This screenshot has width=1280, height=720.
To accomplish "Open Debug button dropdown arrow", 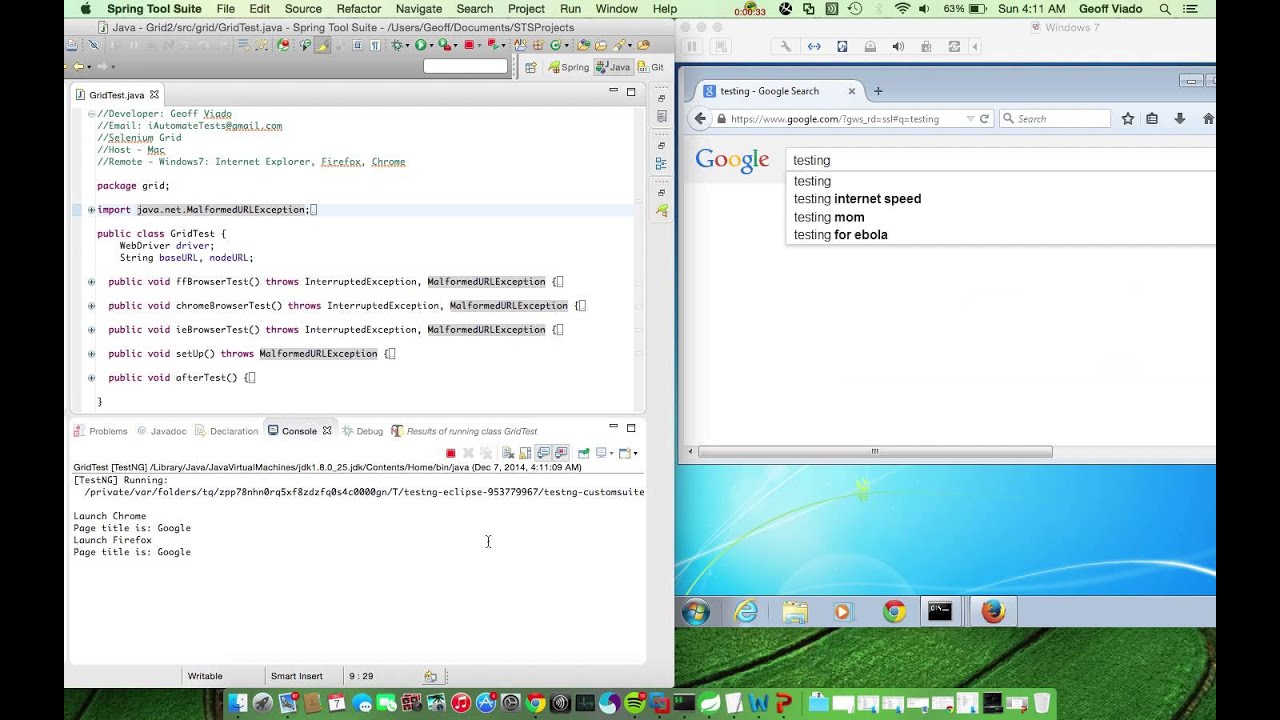I will click(x=408, y=46).
